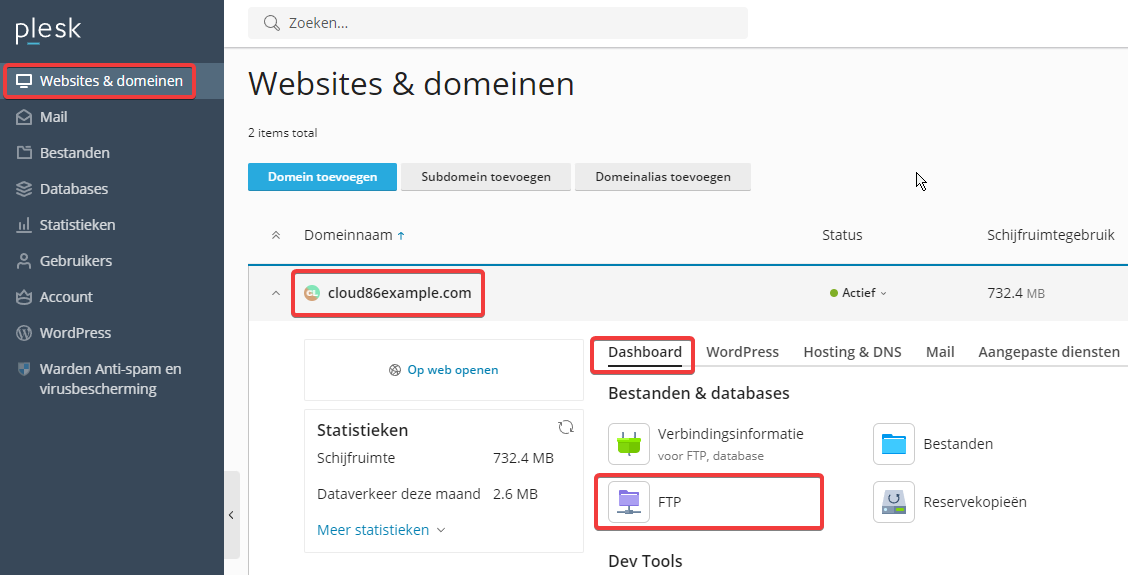Viewport: 1128px width, 575px height.
Task: Switch to the Hosting & DNS tab
Action: click(852, 352)
